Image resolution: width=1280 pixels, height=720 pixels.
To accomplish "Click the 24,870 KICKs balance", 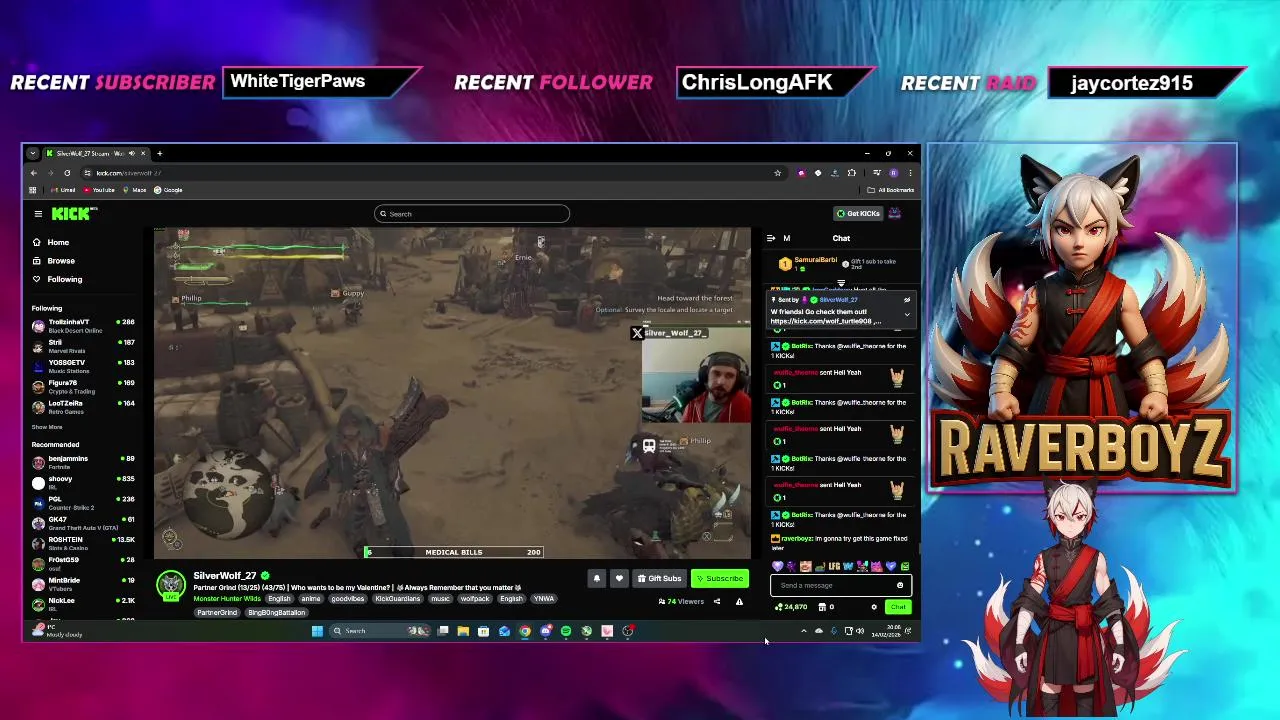I will pyautogui.click(x=791, y=607).
